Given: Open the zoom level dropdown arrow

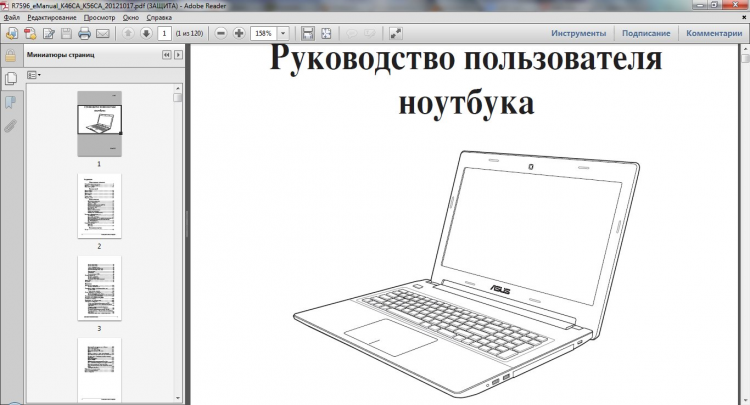Looking at the screenshot, I should point(283,33).
